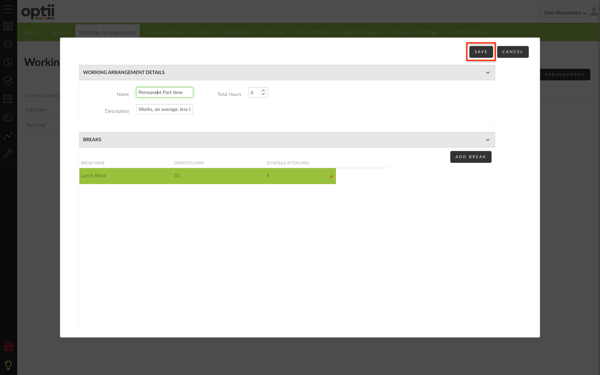Select the clock icon in sidebar
The image size is (600, 375).
click(x=8, y=62)
